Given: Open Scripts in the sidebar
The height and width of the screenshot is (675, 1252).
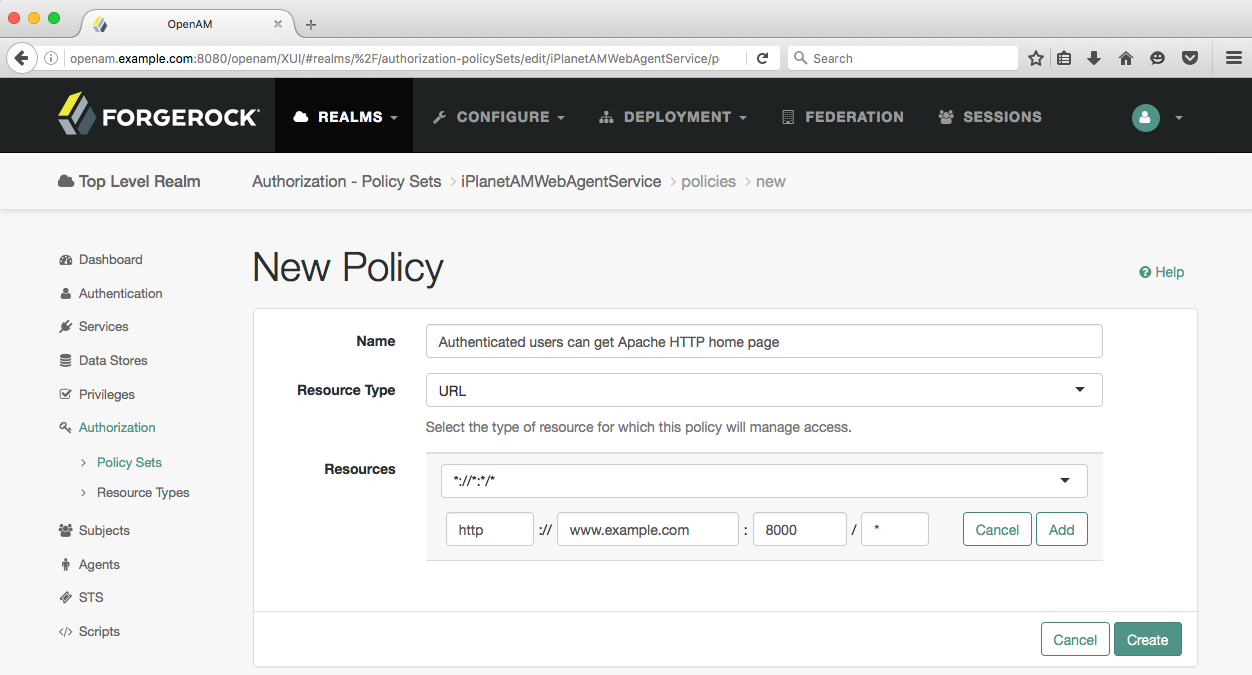Looking at the screenshot, I should pos(99,632).
